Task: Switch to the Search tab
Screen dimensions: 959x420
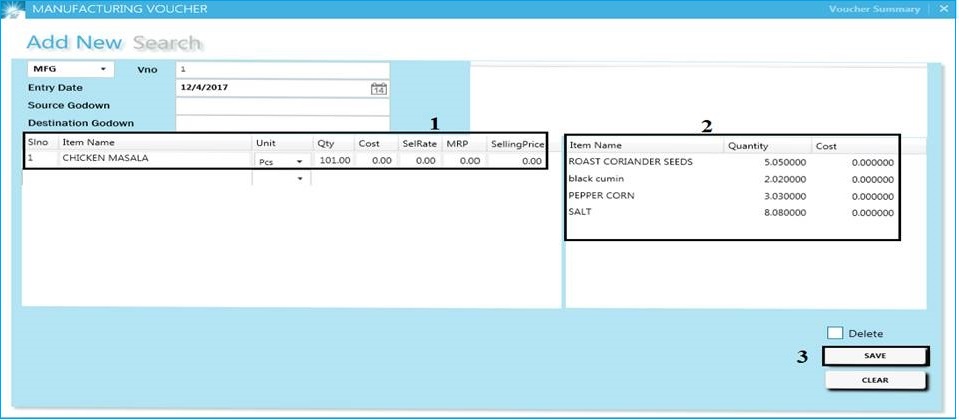Action: click(167, 43)
